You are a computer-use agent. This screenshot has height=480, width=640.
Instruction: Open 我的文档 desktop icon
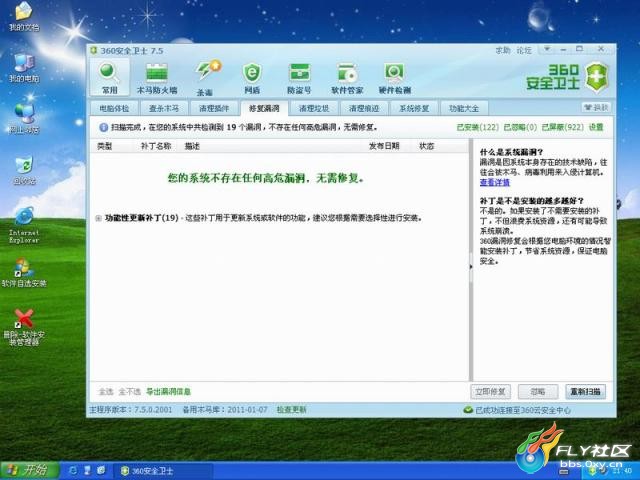coord(24,17)
